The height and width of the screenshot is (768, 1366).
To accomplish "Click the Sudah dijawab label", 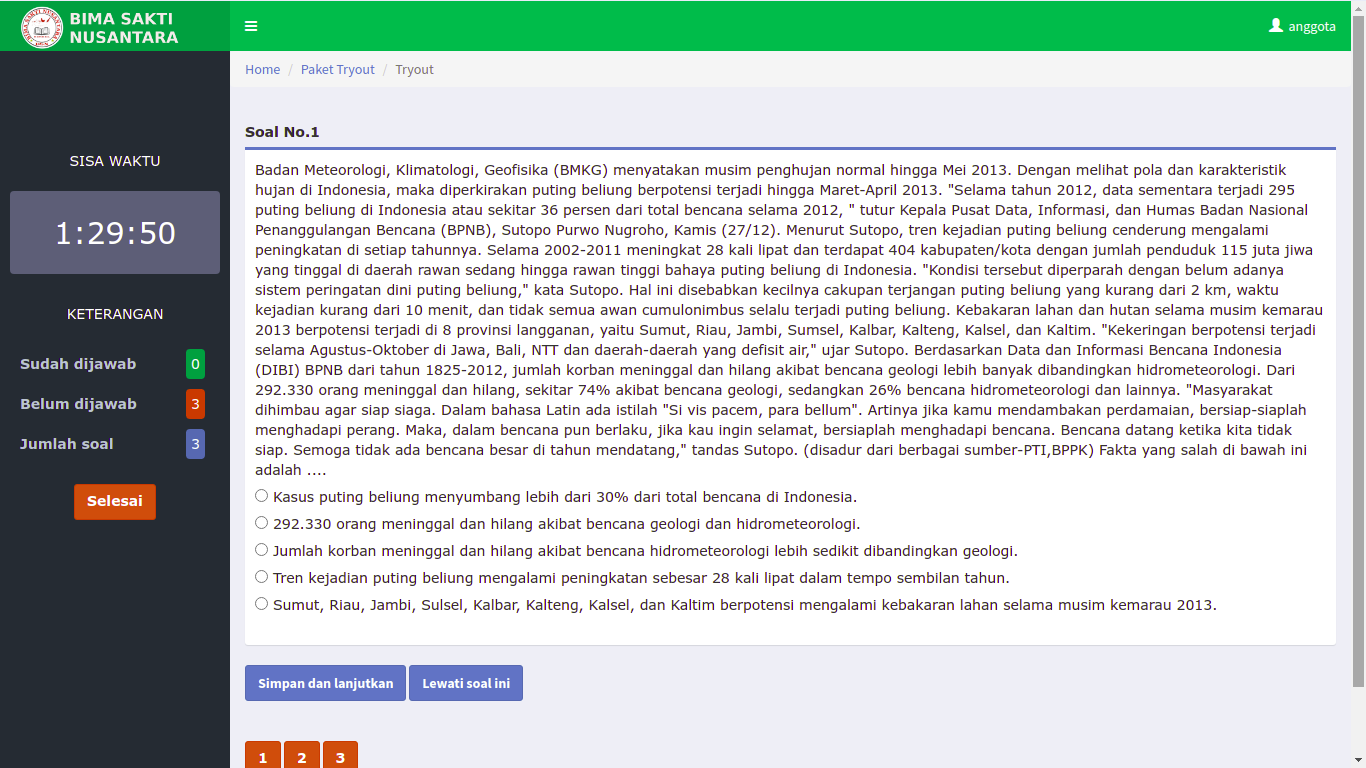I will 78,364.
